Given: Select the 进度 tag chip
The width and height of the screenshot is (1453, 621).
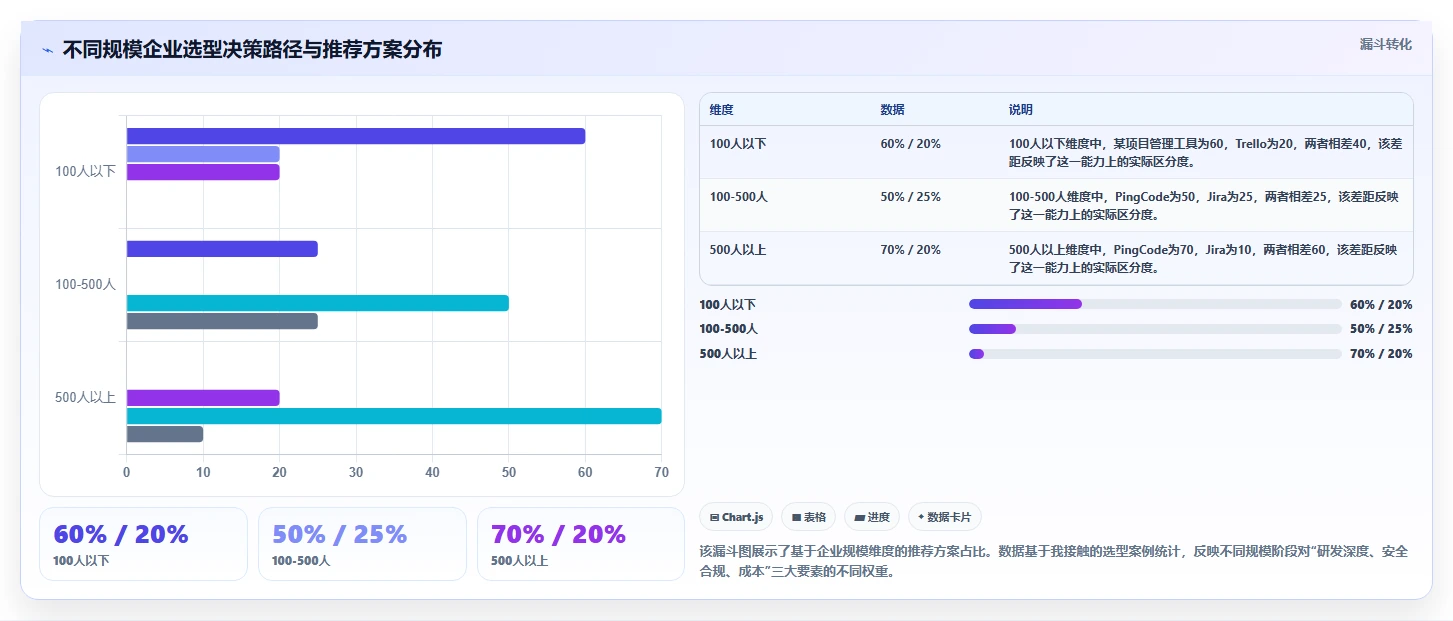Looking at the screenshot, I should tap(872, 517).
